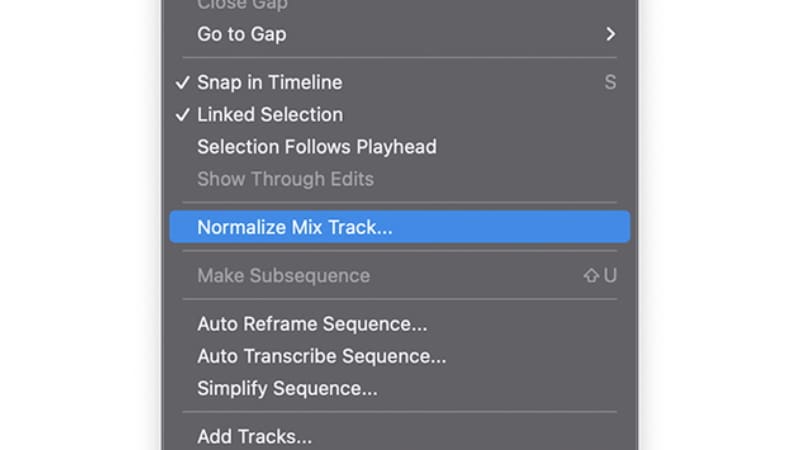Open the Go to Gap menu entry

(x=241, y=34)
